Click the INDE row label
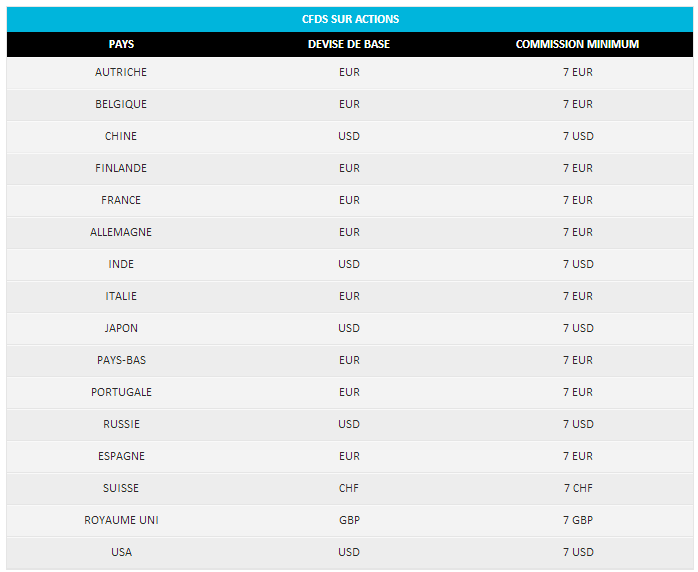Image resolution: width=698 pixels, height=572 pixels. click(x=121, y=264)
